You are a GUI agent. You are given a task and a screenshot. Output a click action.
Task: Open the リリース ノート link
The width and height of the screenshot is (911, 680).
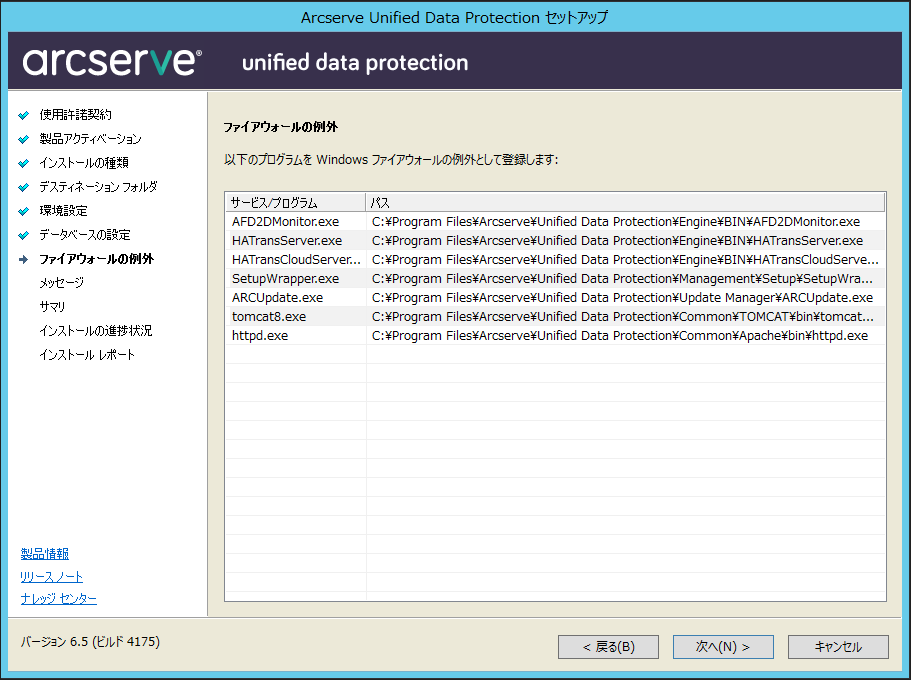click(x=51, y=577)
